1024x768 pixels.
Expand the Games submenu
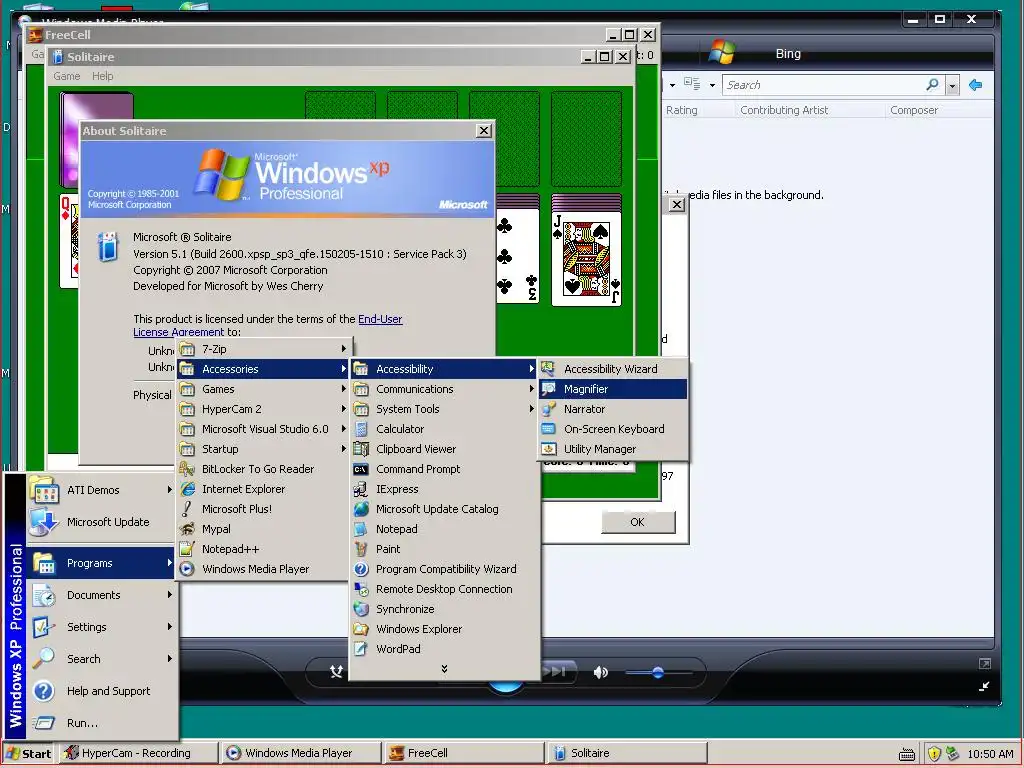pos(264,389)
